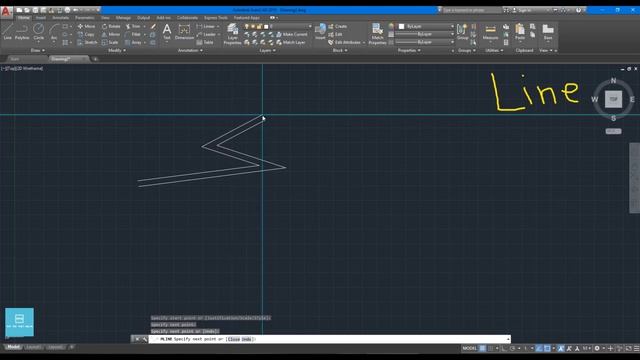
Task: Click the Copy tool
Action: point(86,34)
